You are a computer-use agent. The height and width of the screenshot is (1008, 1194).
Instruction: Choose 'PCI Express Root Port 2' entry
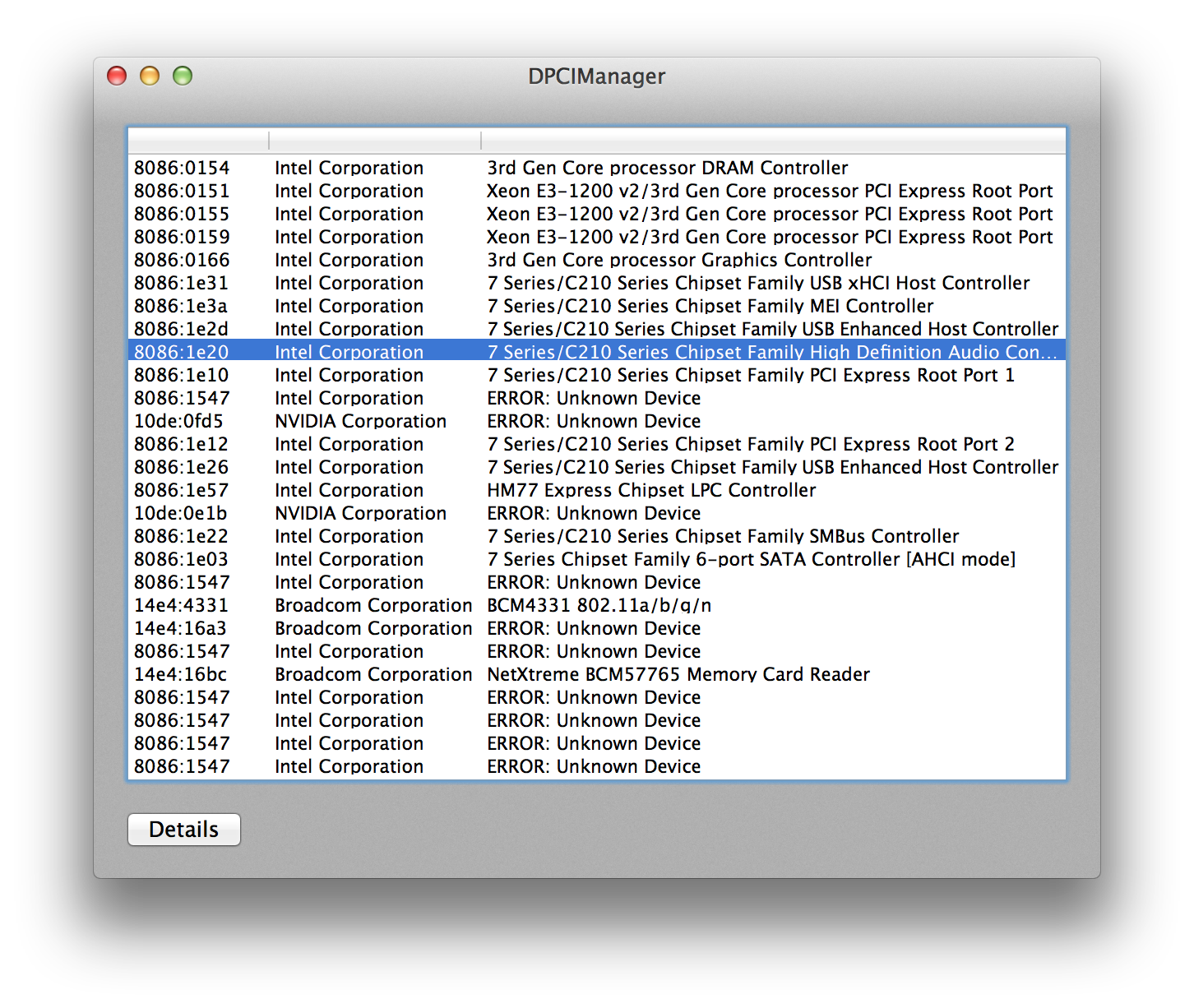click(751, 444)
